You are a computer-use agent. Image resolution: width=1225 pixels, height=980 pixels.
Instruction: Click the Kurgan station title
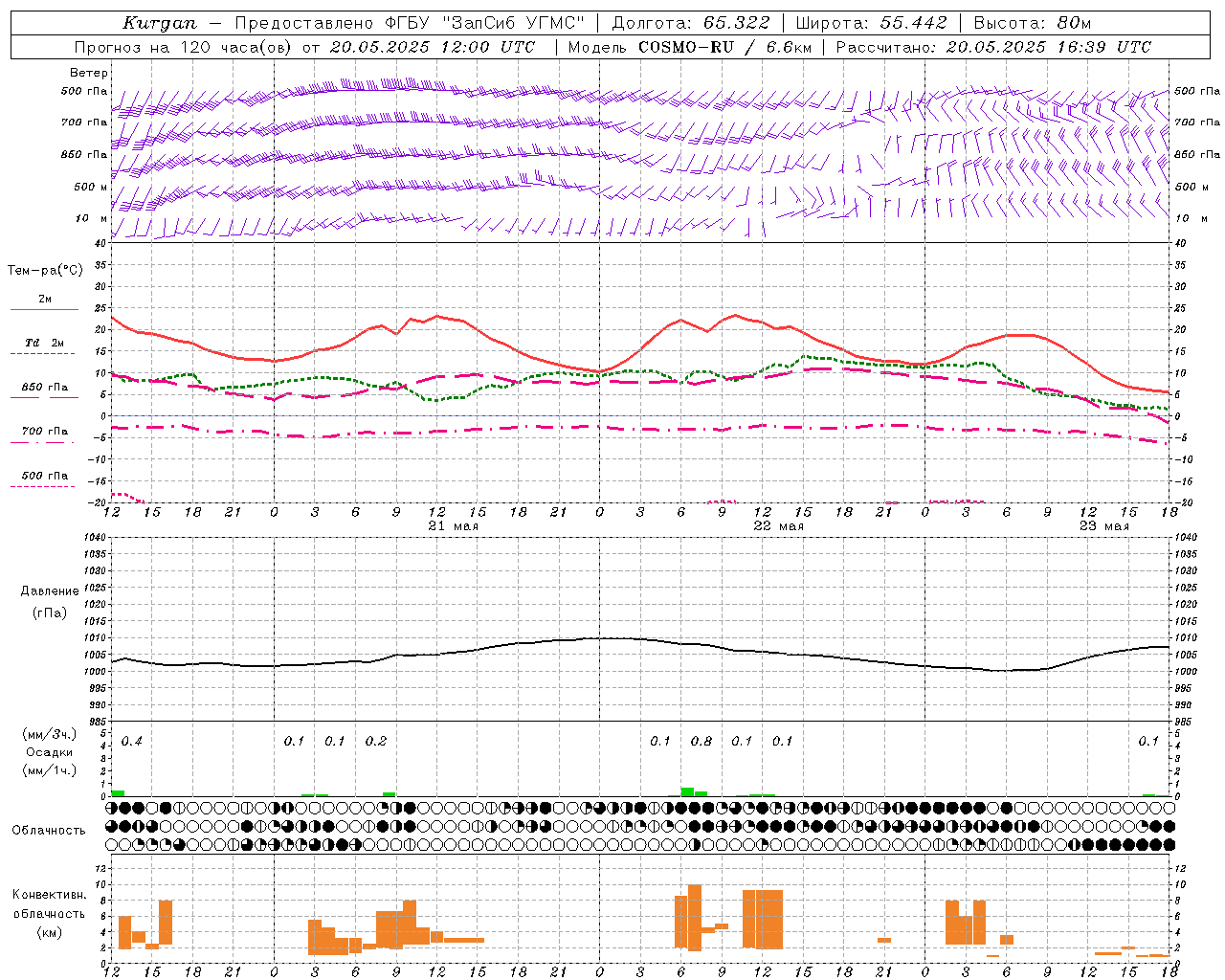[160, 23]
